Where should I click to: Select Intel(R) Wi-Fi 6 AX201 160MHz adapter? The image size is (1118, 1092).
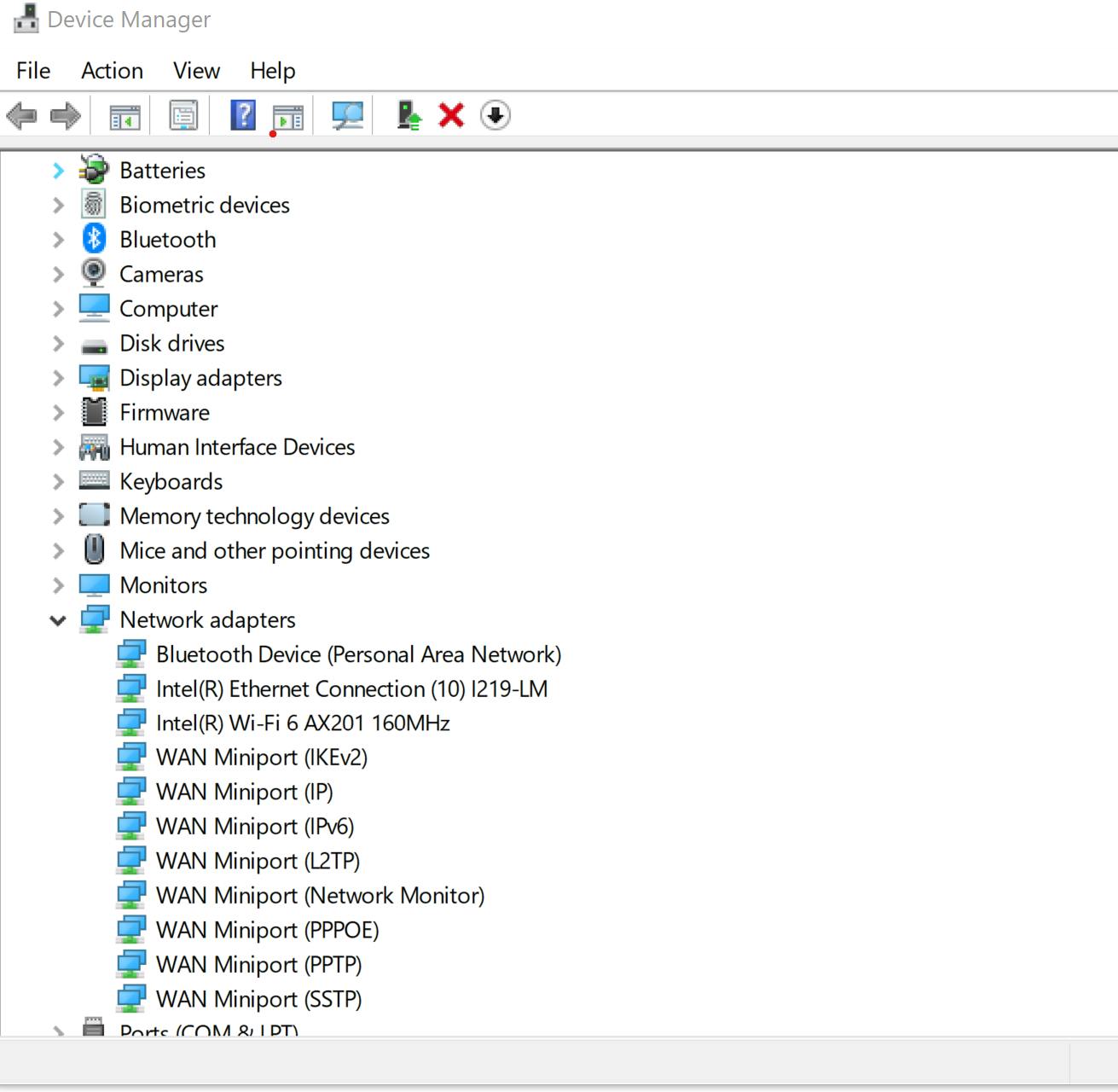click(x=303, y=723)
